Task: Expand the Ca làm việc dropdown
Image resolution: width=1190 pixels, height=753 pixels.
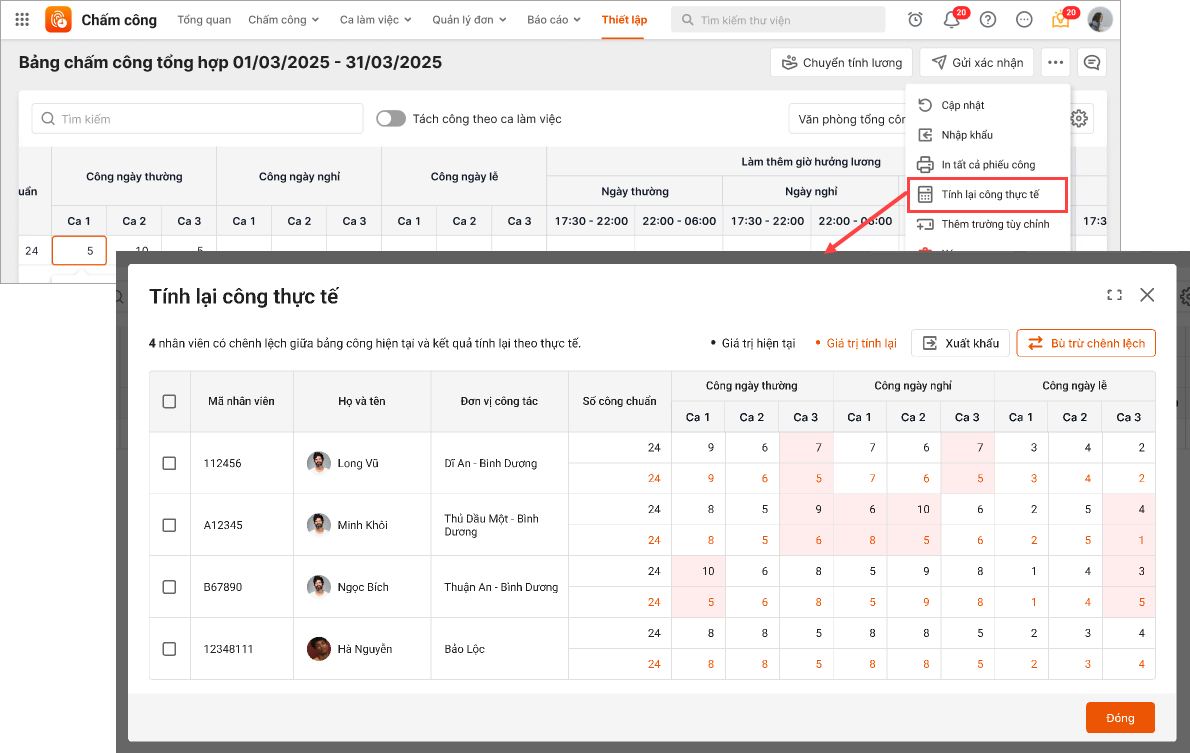Action: (x=376, y=20)
